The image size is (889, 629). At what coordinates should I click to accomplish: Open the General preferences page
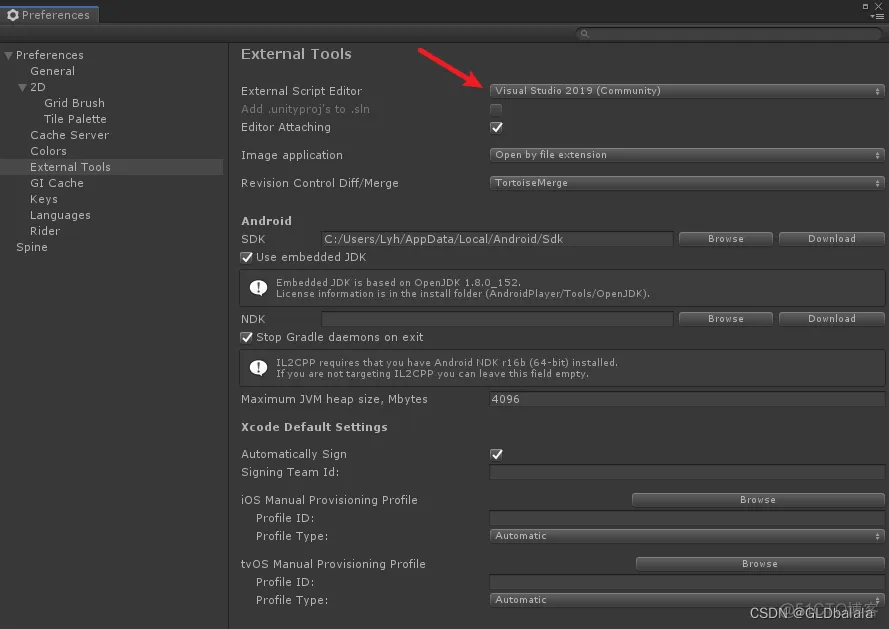(53, 71)
